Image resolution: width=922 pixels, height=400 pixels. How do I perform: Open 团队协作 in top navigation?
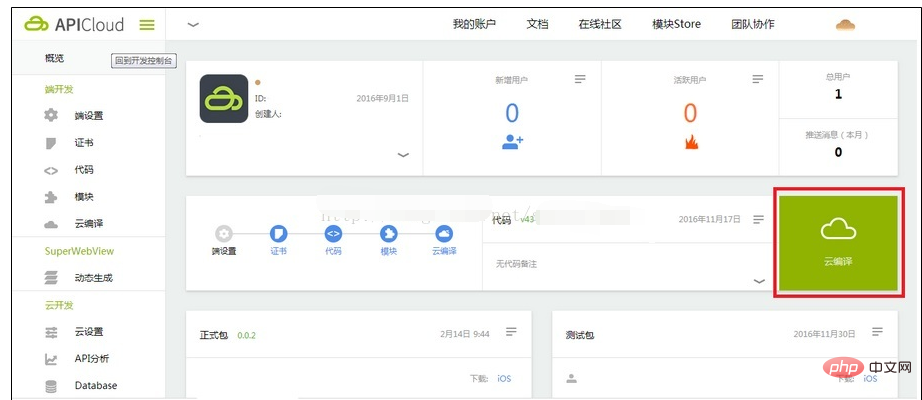(x=753, y=24)
